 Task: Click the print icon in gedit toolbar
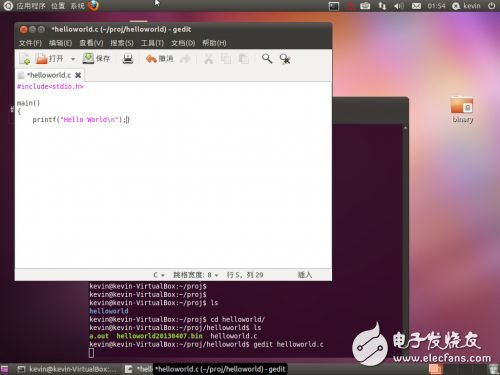click(128, 59)
